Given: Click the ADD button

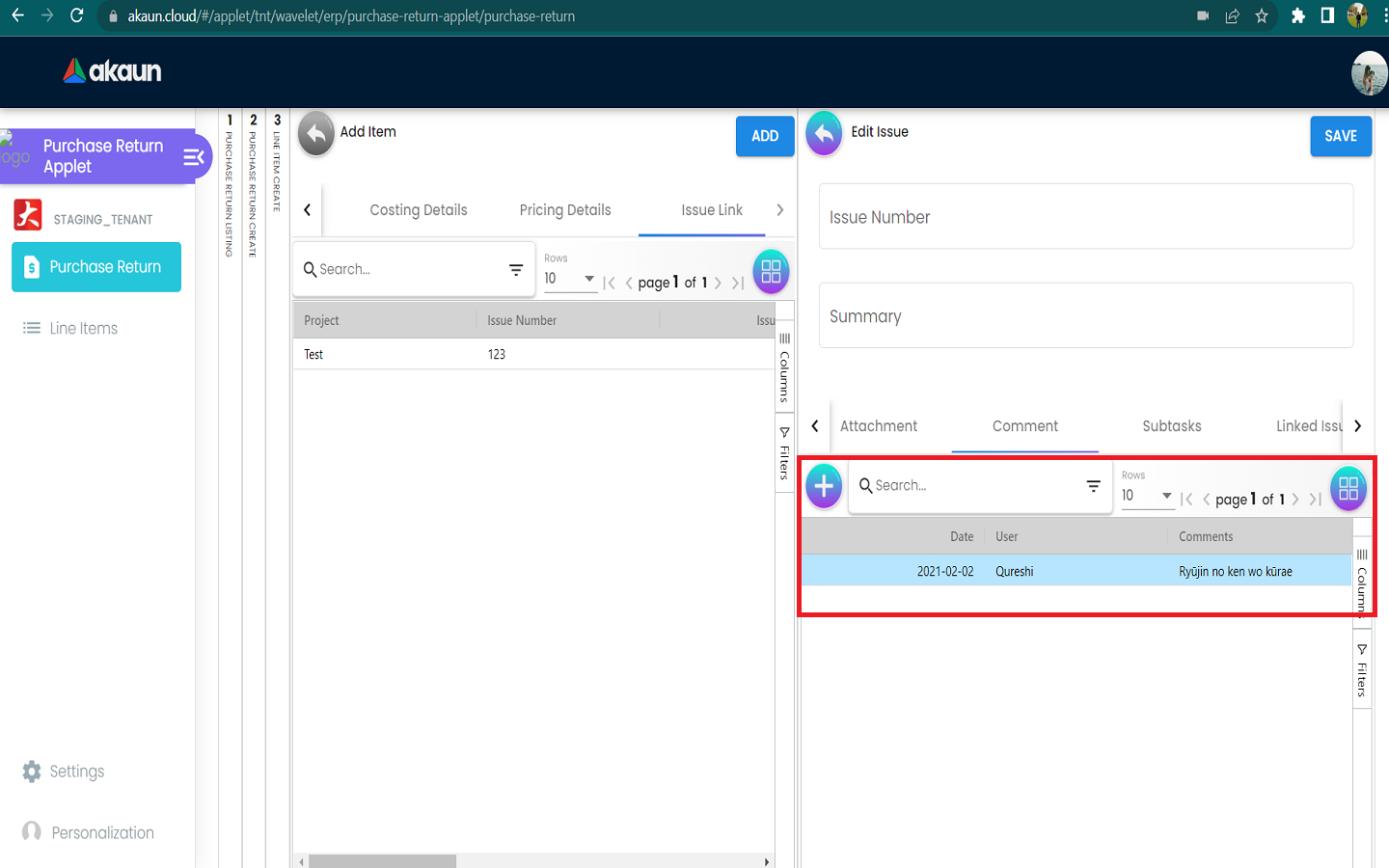Looking at the screenshot, I should pyautogui.click(x=765, y=136).
